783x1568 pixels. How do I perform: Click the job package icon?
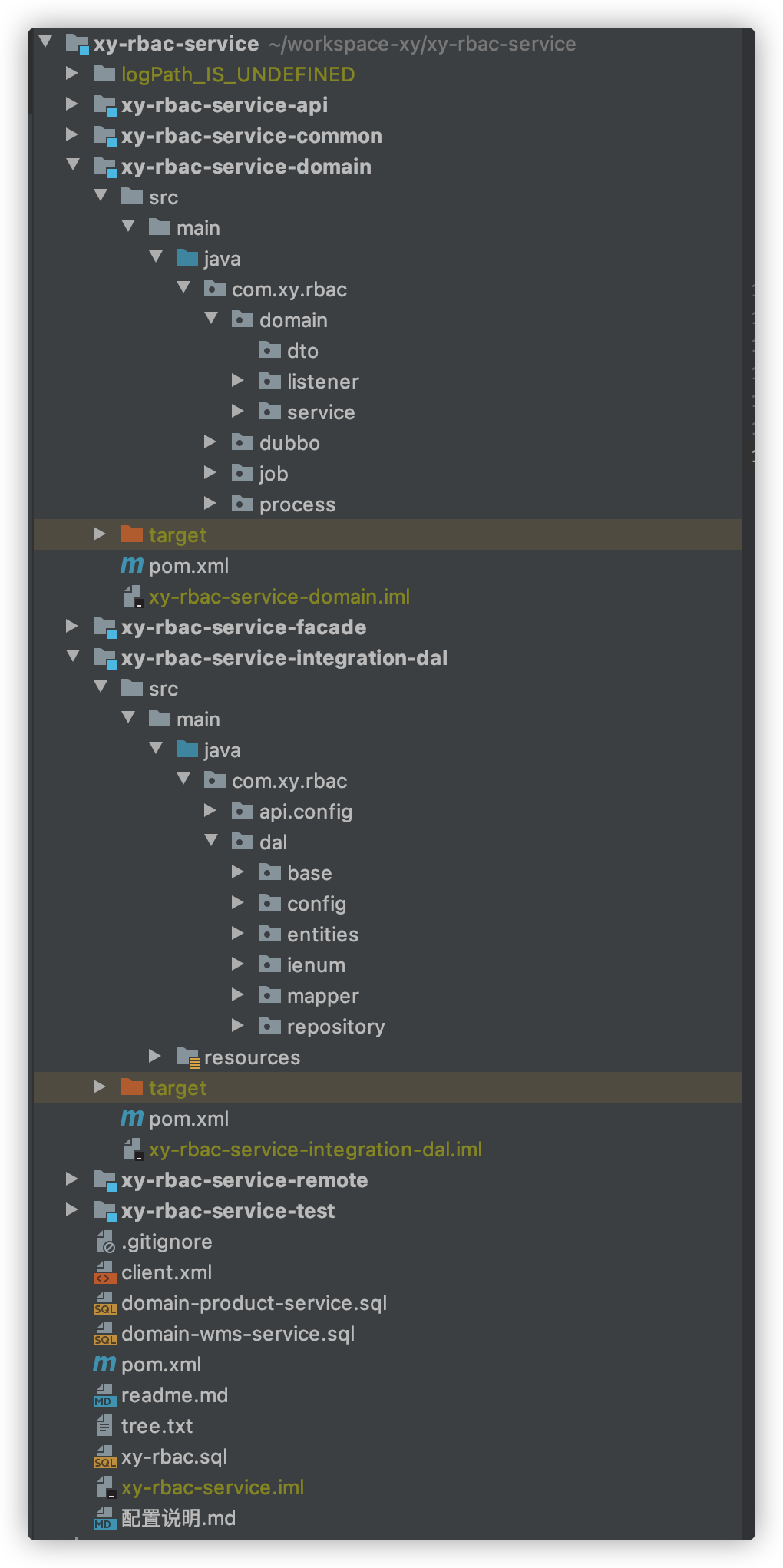point(243,473)
